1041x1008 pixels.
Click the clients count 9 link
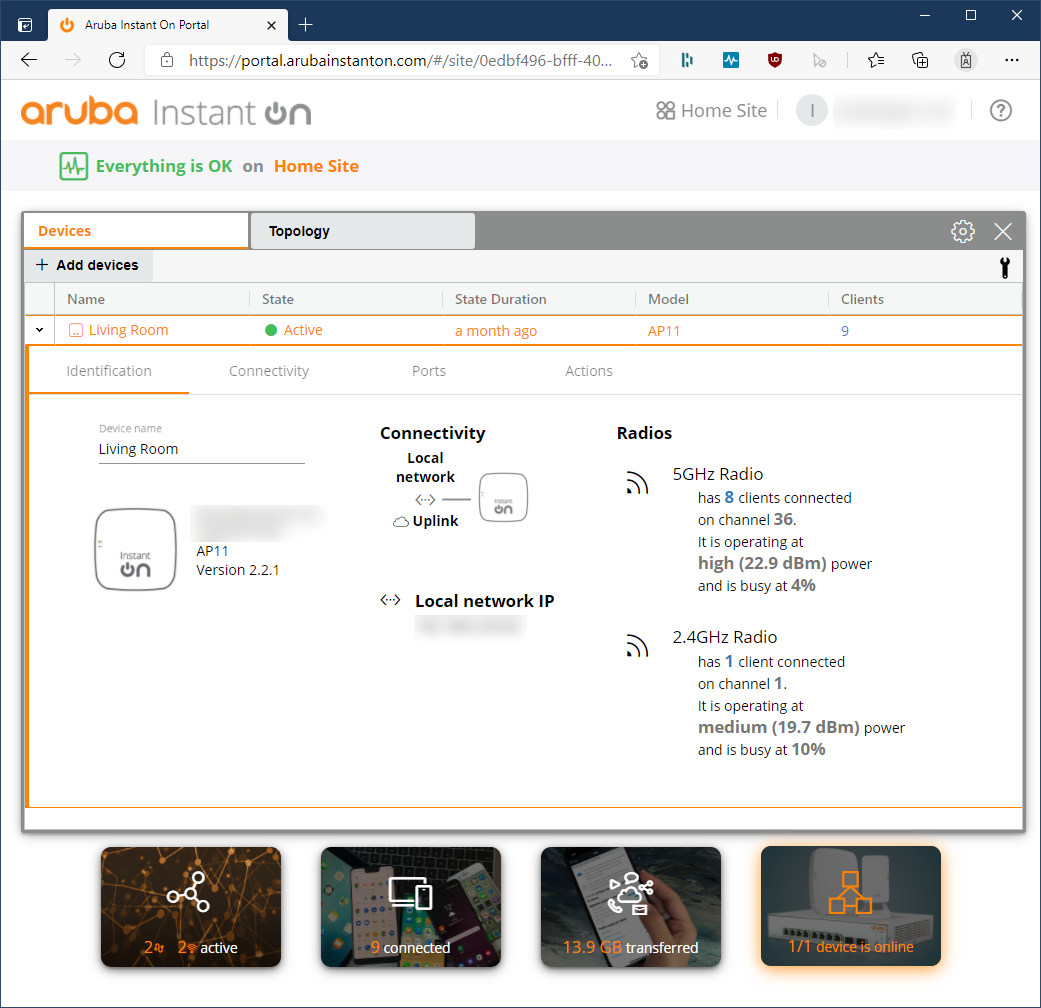[844, 331]
